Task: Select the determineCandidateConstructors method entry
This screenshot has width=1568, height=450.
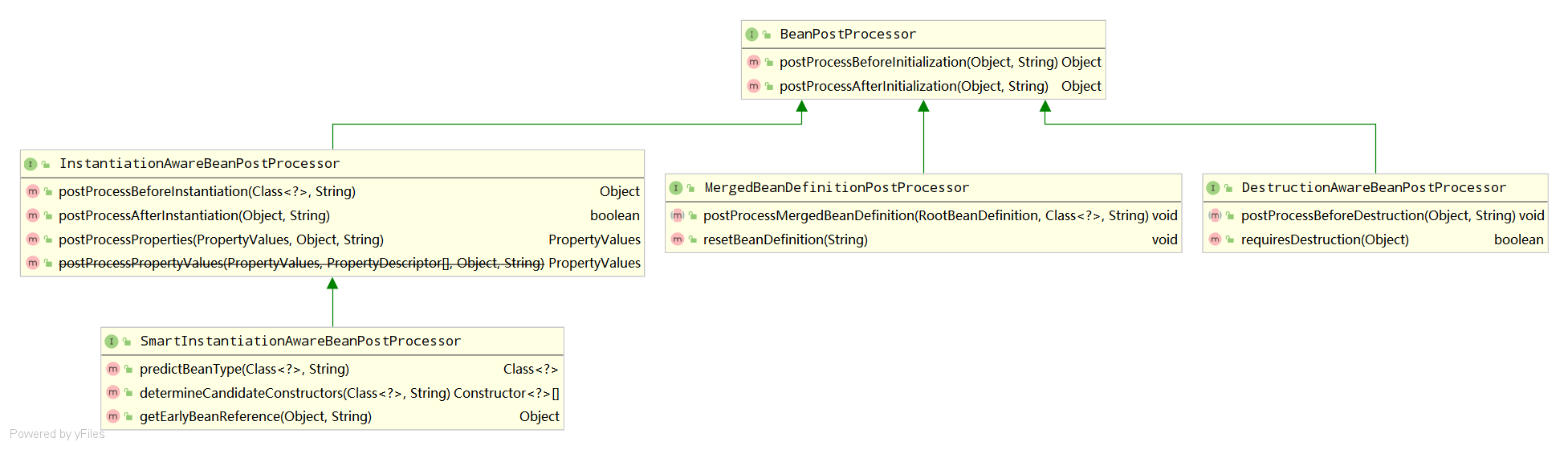Action: pos(294,393)
